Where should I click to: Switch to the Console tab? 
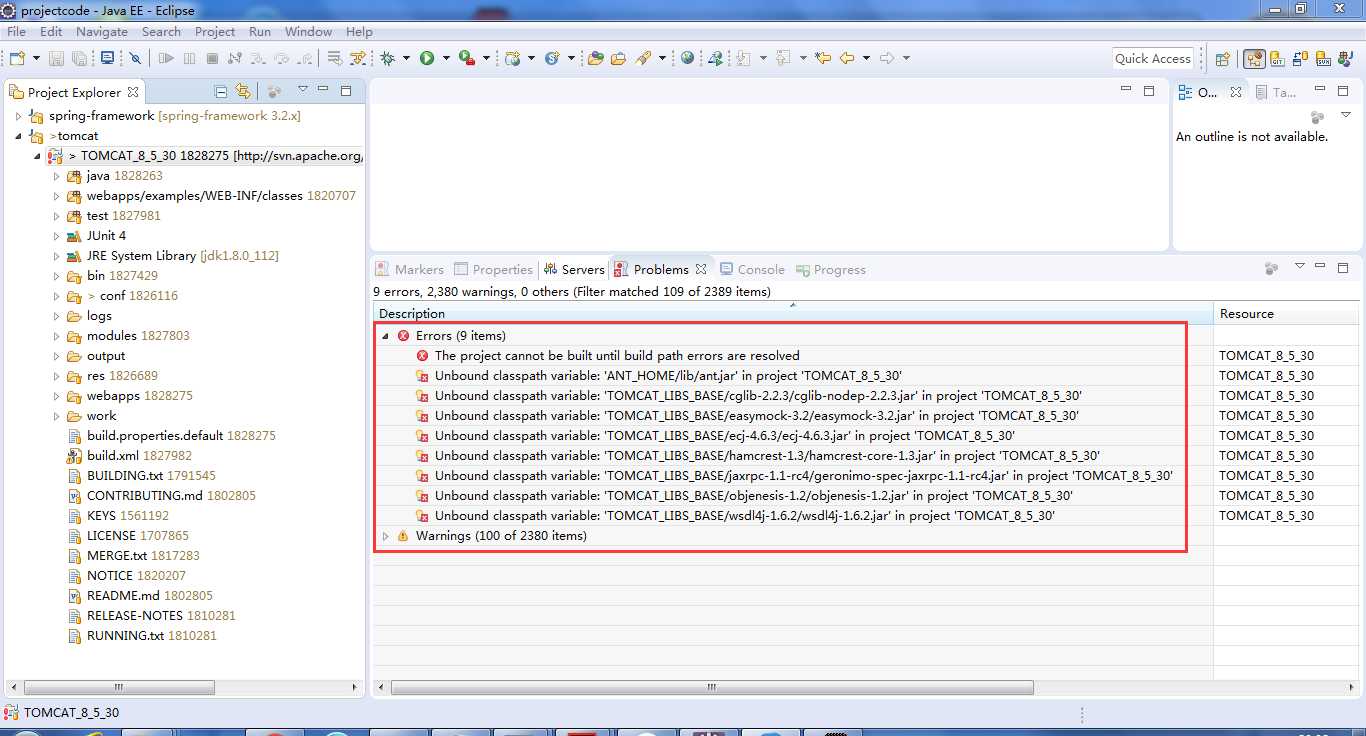coord(752,270)
